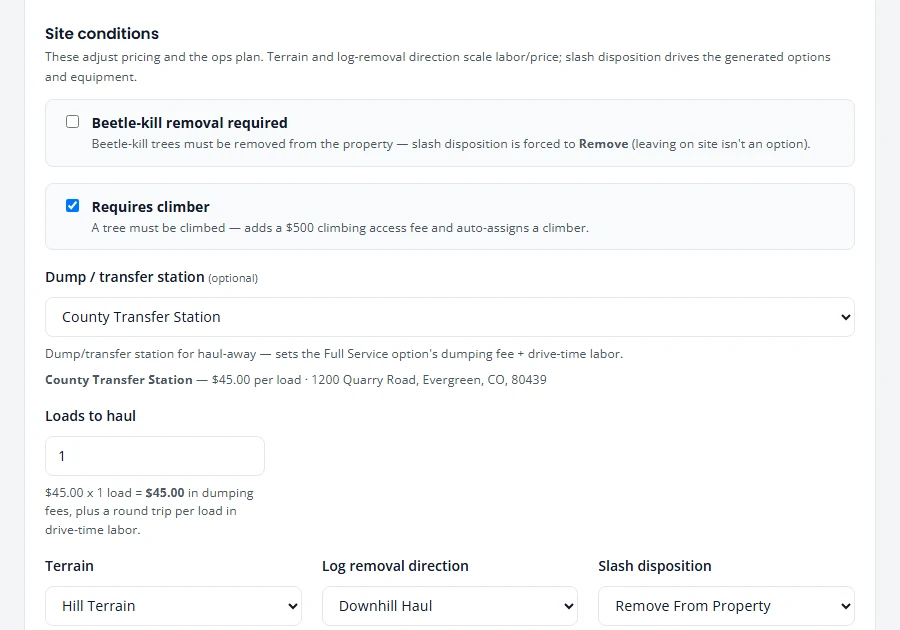Click the Beetle-kill removal required label
This screenshot has width=900, height=630.
[189, 123]
